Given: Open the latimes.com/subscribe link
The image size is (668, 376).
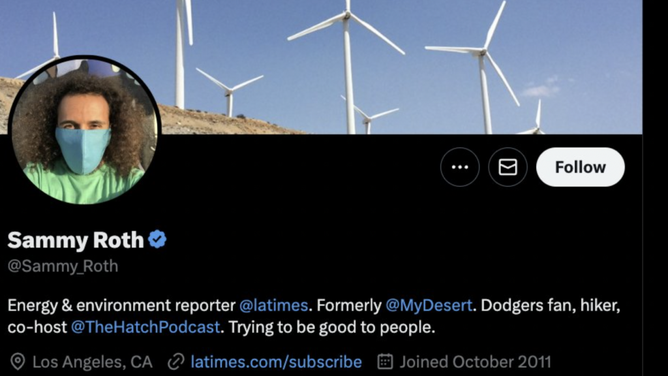Looking at the screenshot, I should click(276, 362).
